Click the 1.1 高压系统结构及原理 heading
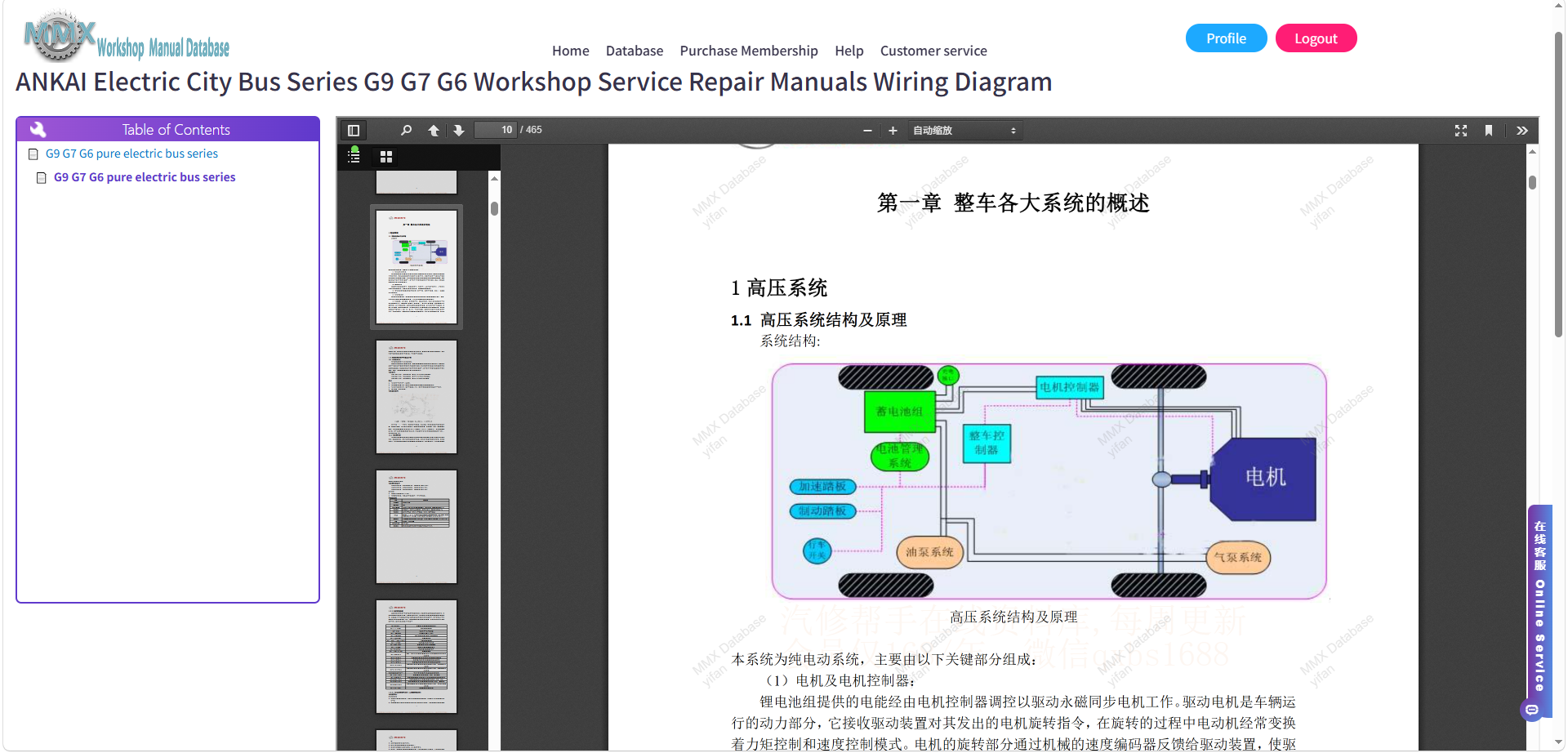This screenshot has width=1568, height=753. tap(818, 320)
